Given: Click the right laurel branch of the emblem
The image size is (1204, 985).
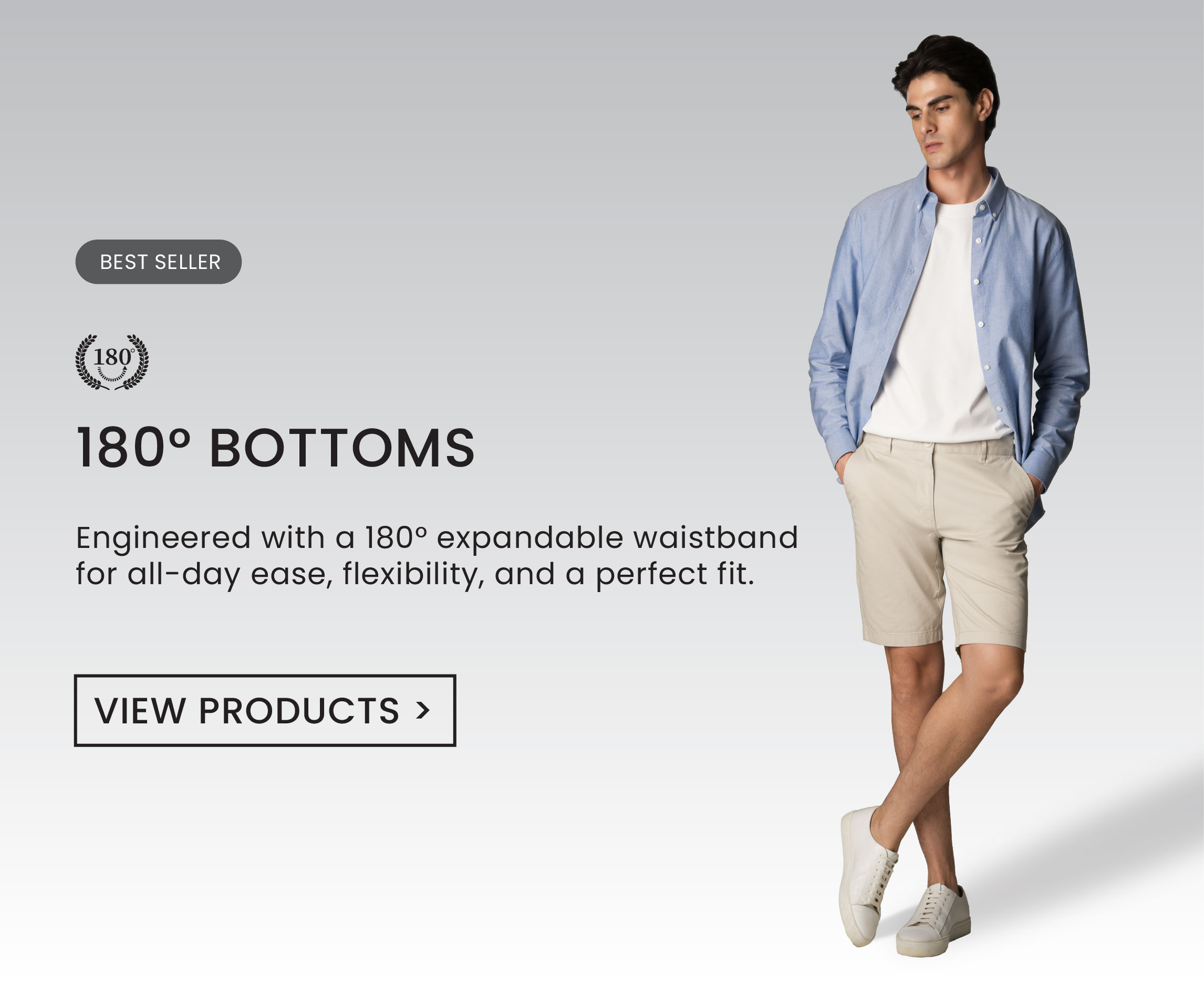Looking at the screenshot, I should (x=136, y=362).
